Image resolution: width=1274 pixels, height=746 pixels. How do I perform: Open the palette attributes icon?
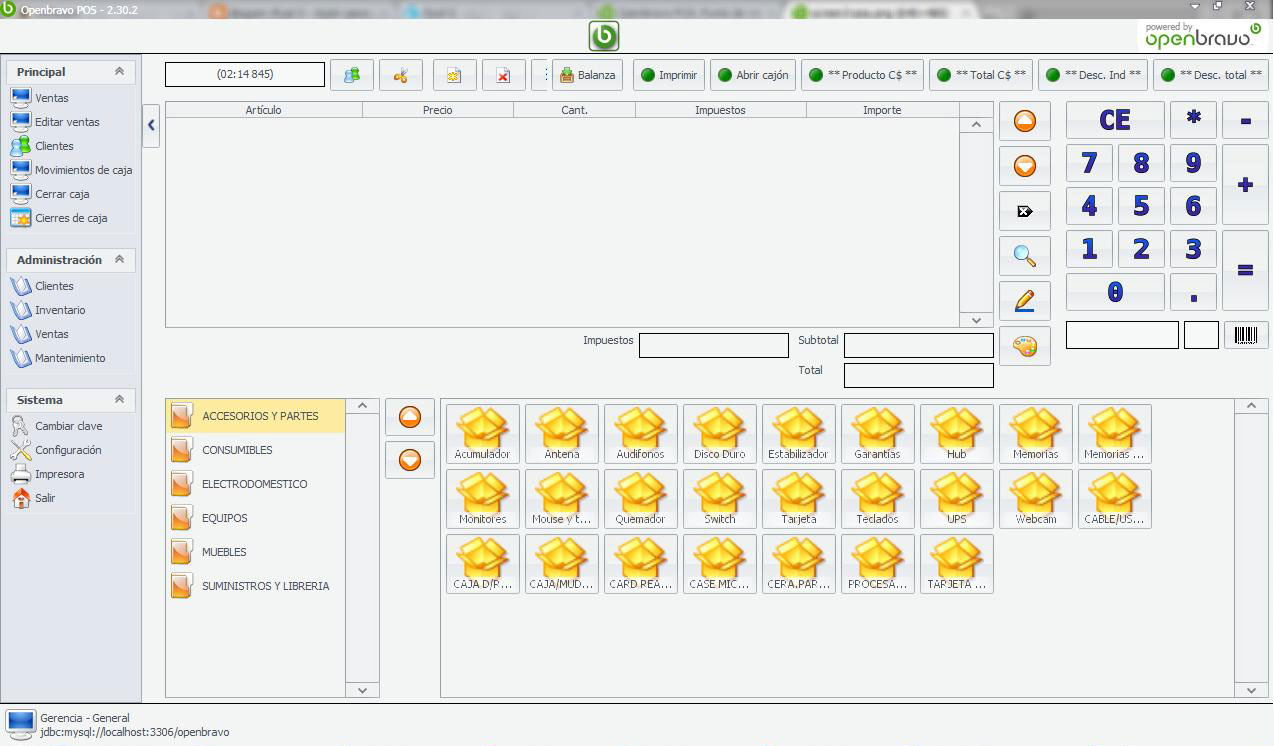point(1024,345)
